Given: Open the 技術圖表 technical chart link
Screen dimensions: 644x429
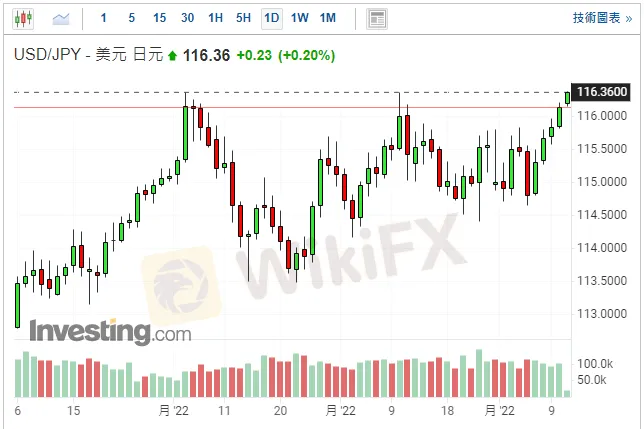Looking at the screenshot, I should pos(600,18).
